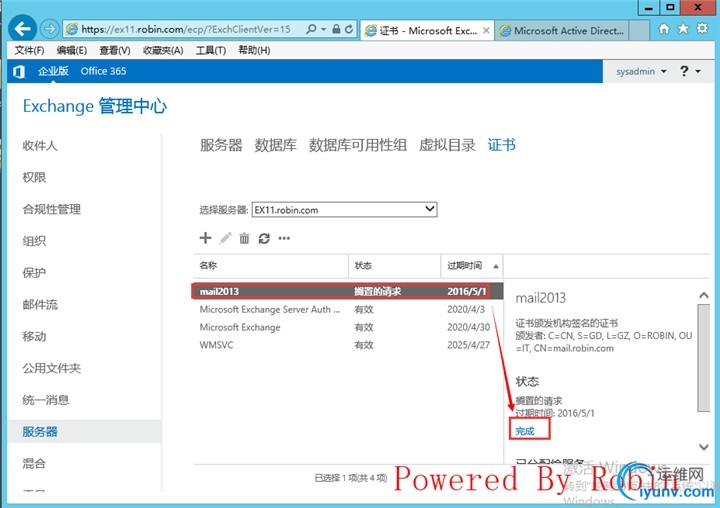
Task: Click the Office logo icon
Action: (19, 71)
